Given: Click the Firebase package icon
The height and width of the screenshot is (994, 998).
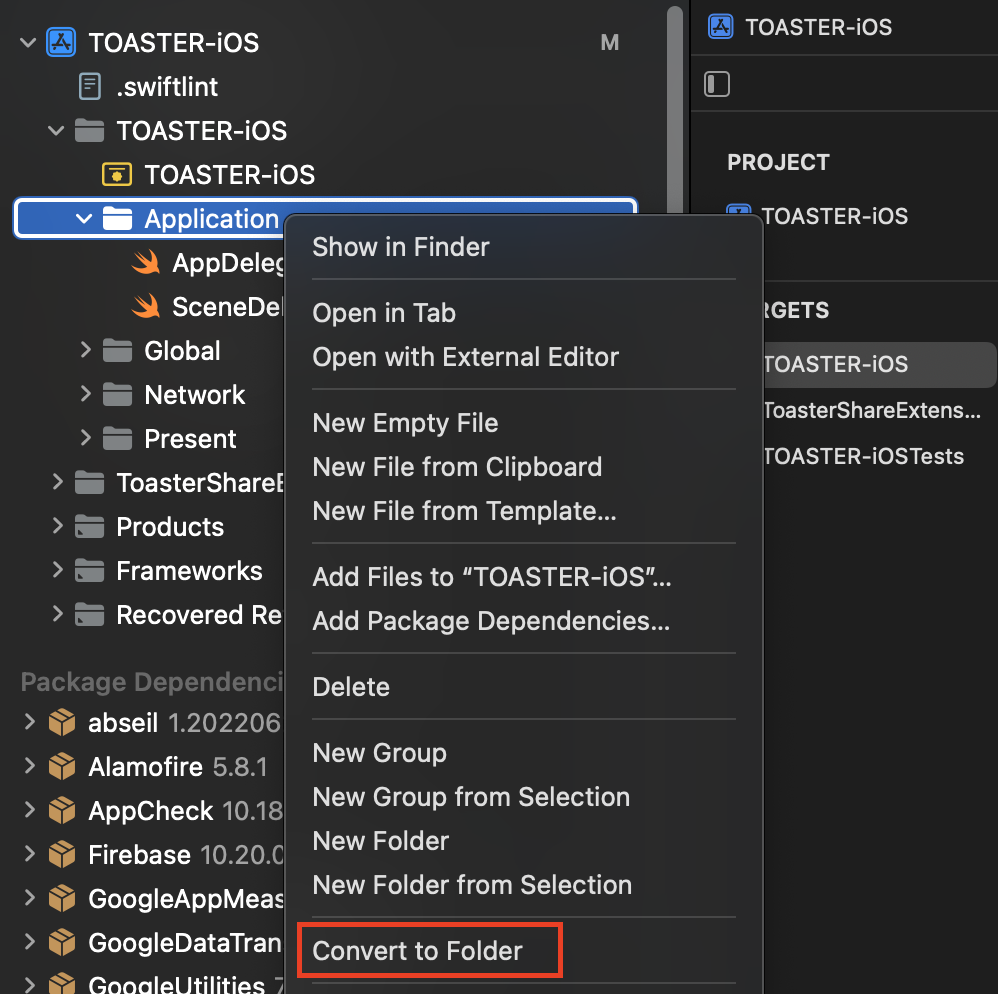Looking at the screenshot, I should coord(62,854).
